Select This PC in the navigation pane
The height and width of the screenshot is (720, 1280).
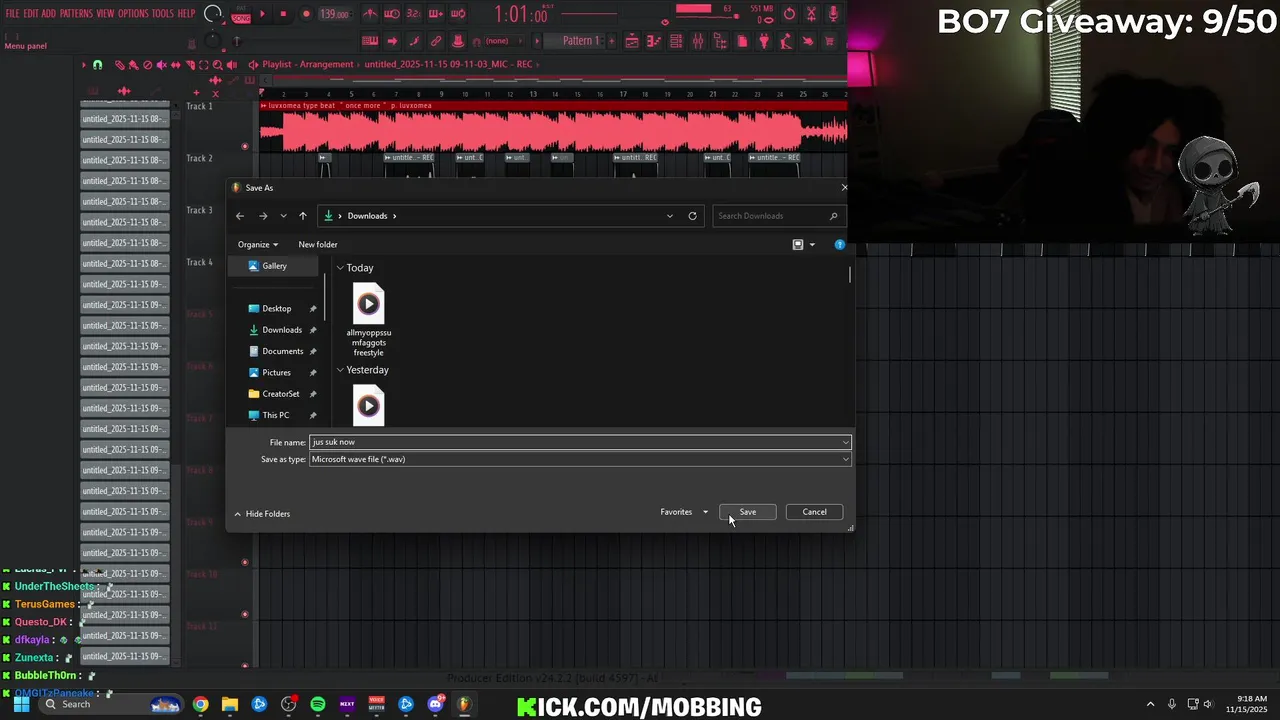pos(275,415)
